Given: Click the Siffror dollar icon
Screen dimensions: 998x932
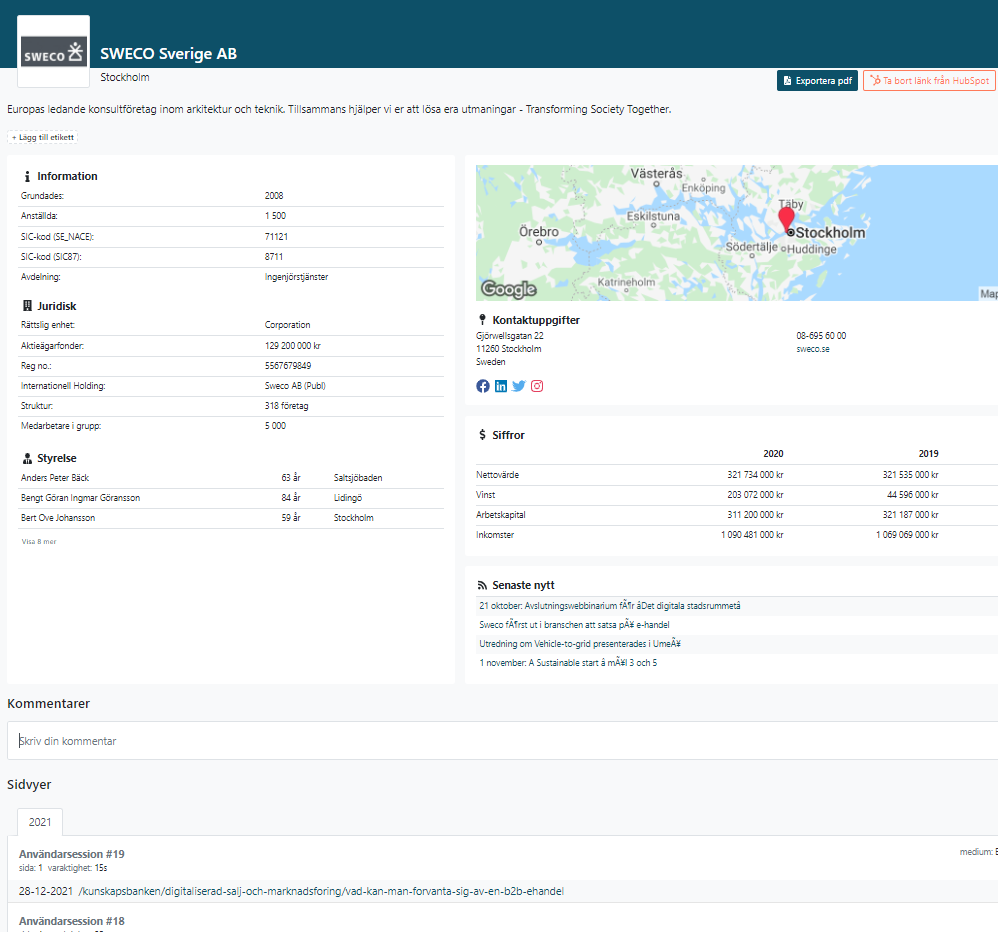Looking at the screenshot, I should 482,435.
